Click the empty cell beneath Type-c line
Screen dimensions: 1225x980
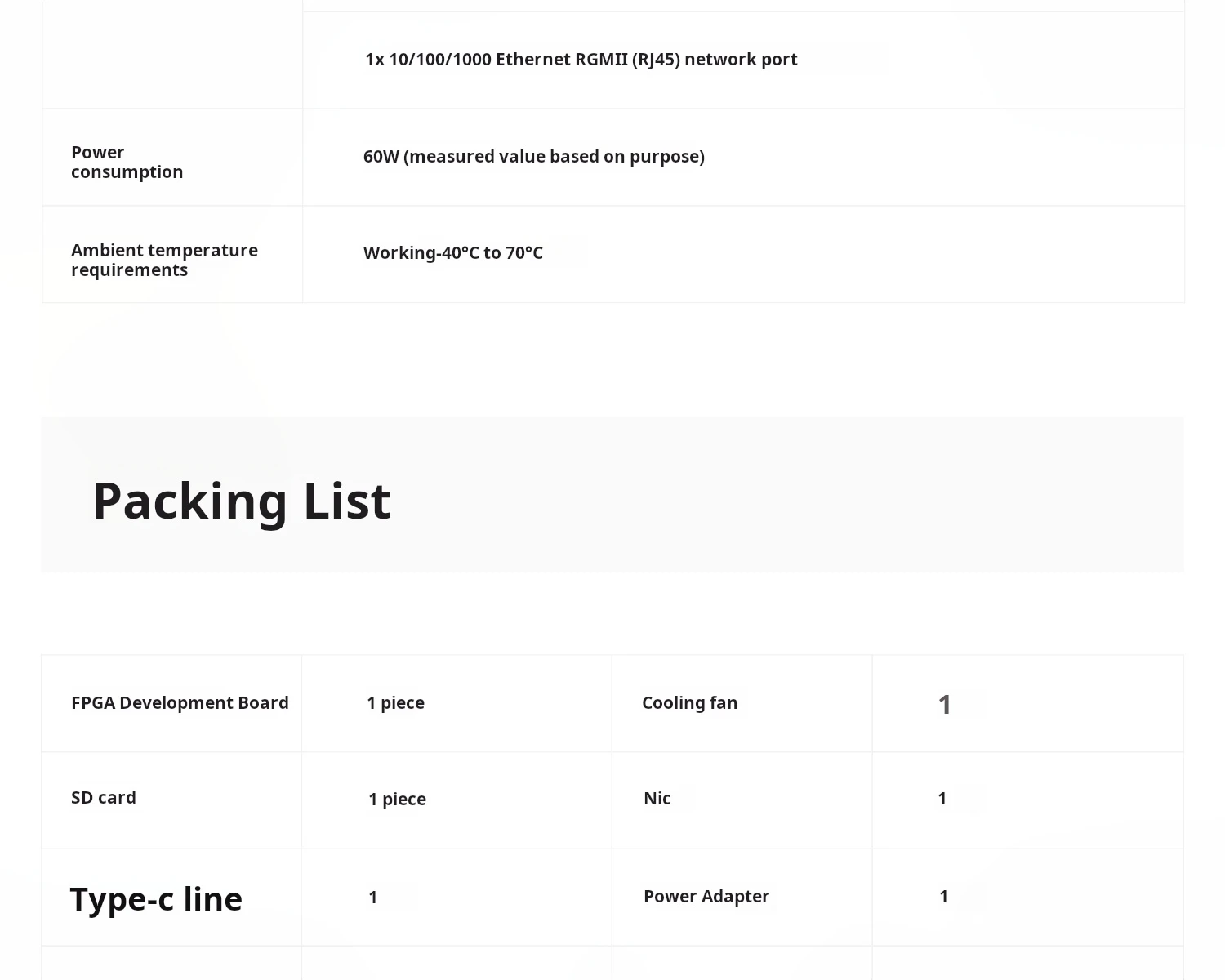point(171,964)
